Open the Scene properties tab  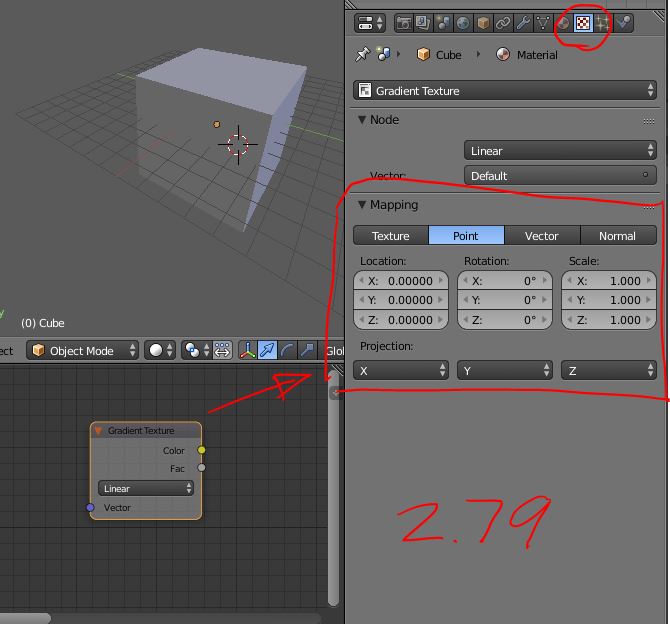[443, 23]
